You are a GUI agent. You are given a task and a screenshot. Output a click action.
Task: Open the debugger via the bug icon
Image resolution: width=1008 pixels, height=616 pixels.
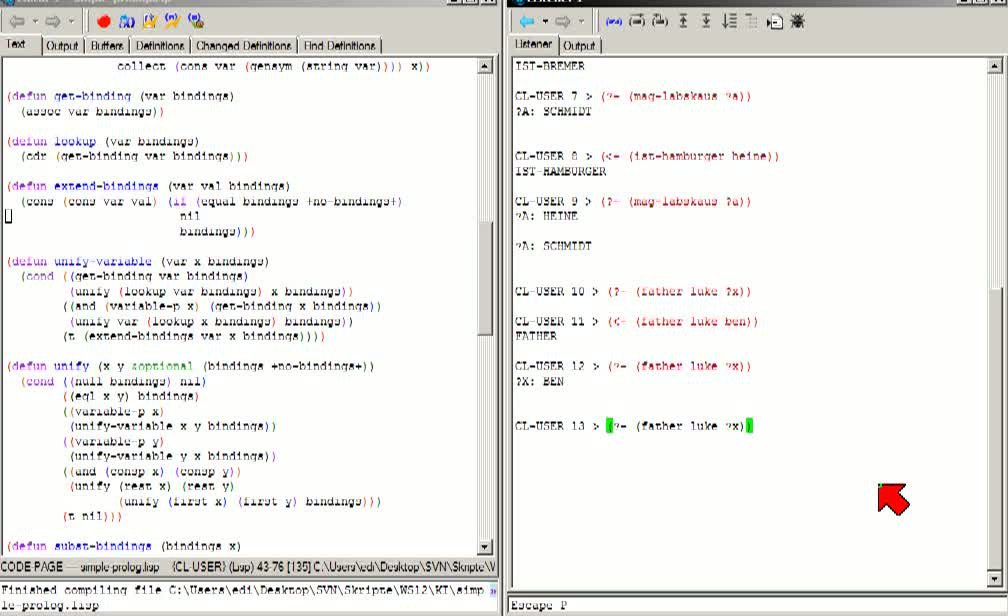coord(798,21)
